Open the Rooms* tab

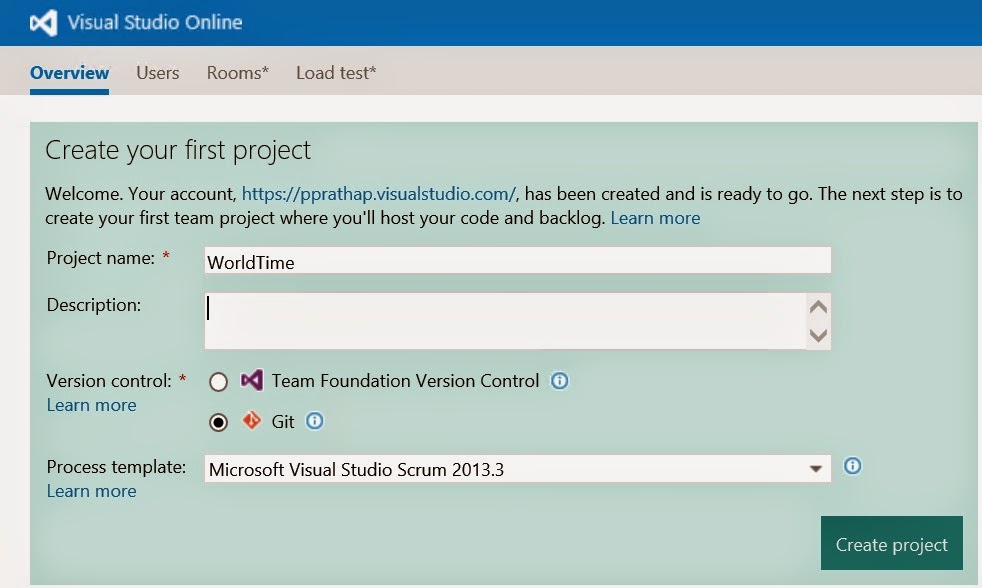click(237, 73)
